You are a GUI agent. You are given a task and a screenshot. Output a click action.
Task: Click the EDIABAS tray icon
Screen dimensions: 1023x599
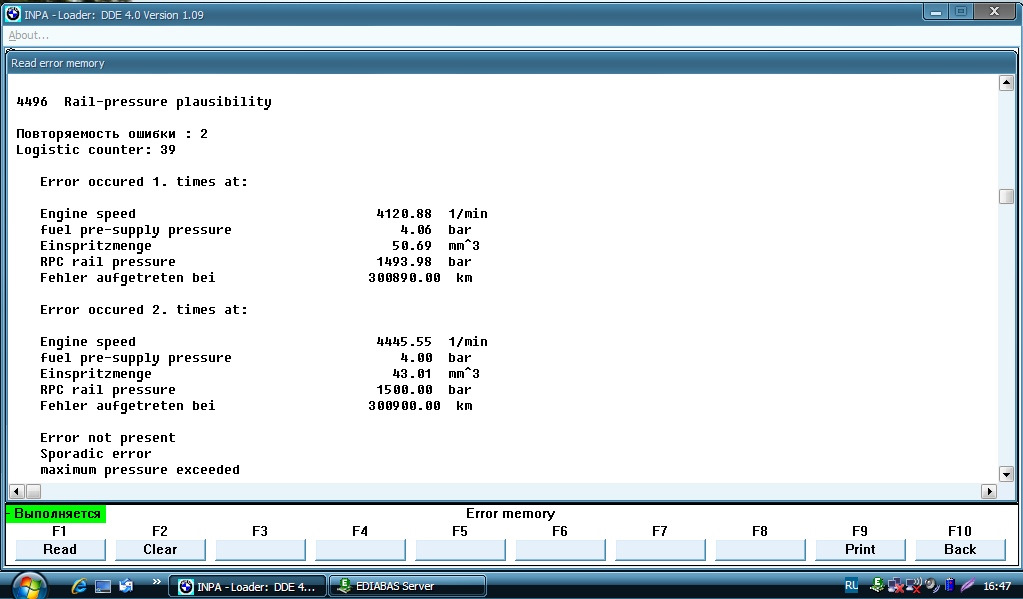click(878, 585)
